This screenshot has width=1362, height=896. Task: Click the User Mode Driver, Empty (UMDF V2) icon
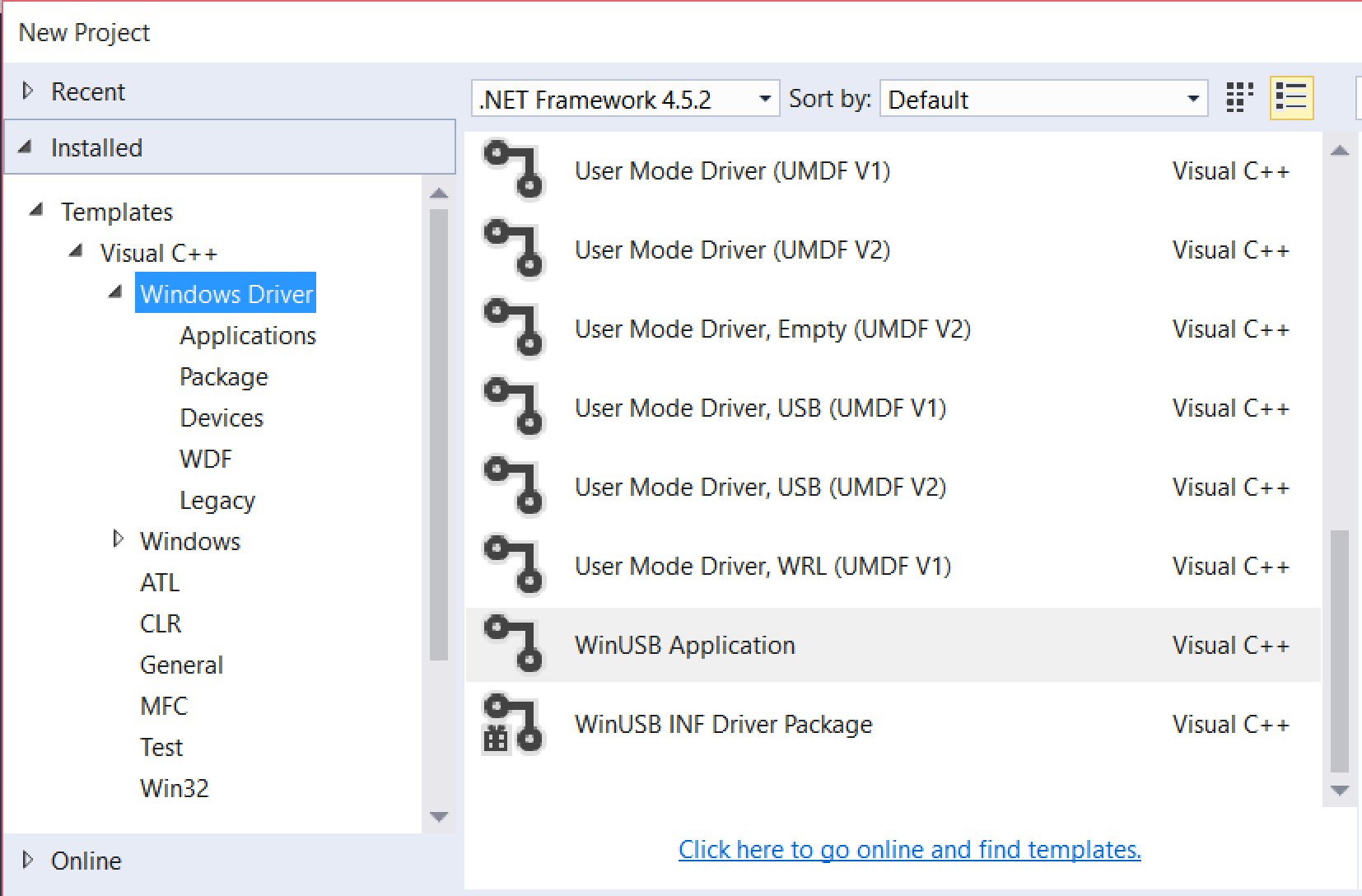(x=514, y=329)
